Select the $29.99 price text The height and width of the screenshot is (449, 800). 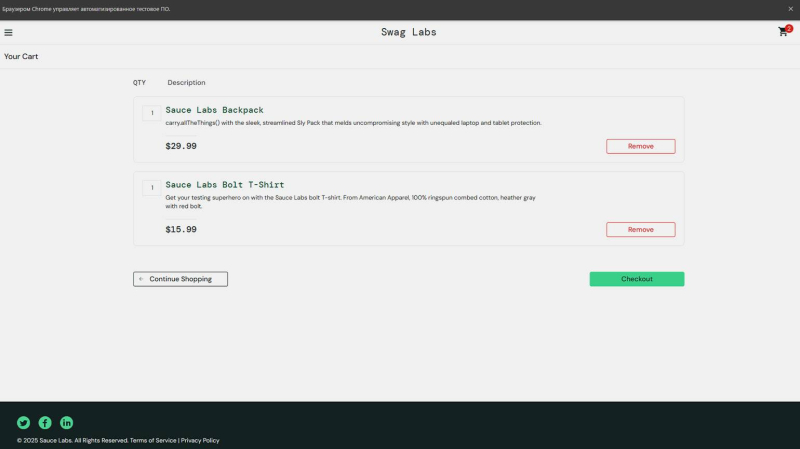click(x=181, y=146)
